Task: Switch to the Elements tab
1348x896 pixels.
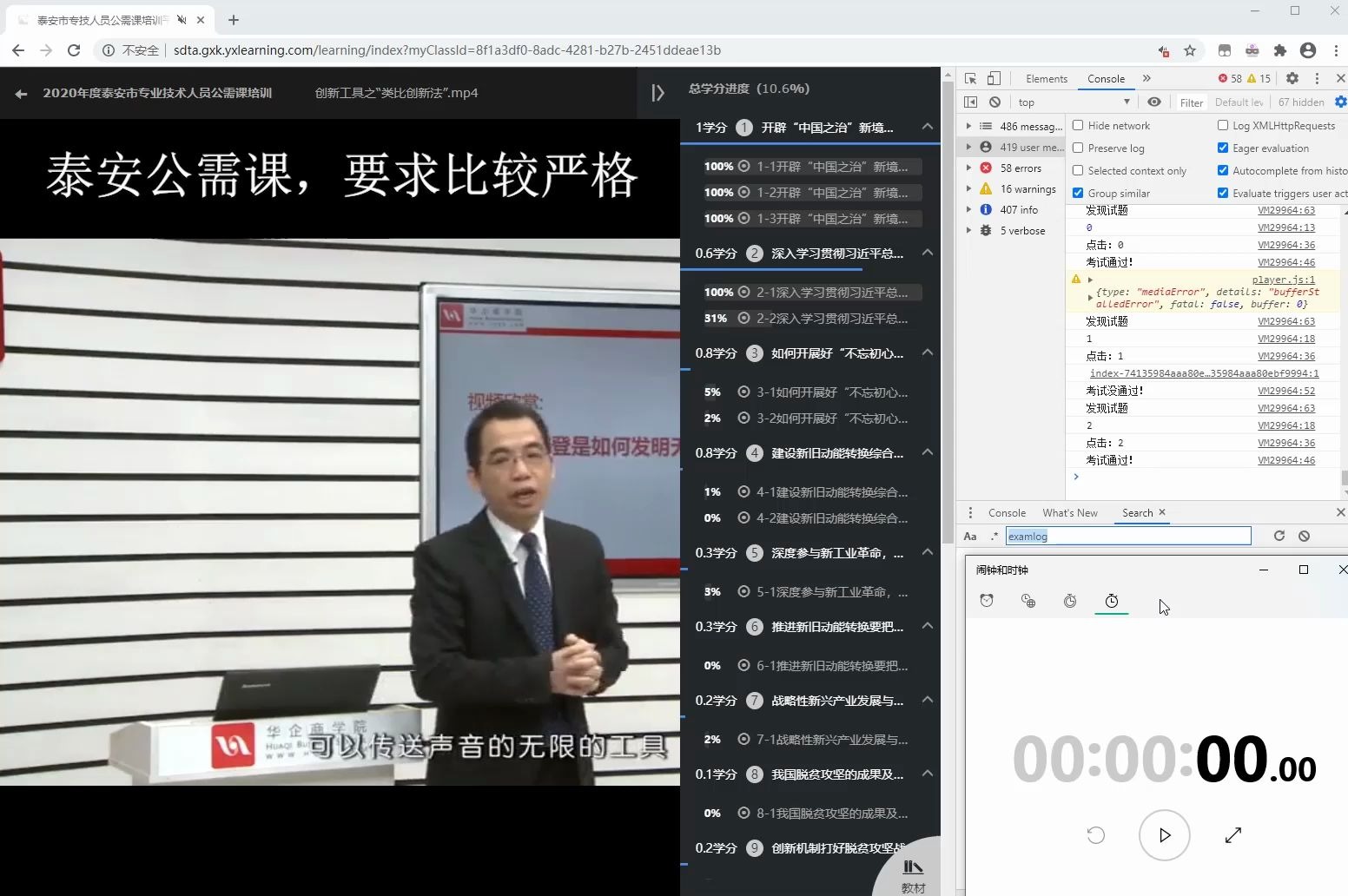Action: pyautogui.click(x=1046, y=78)
